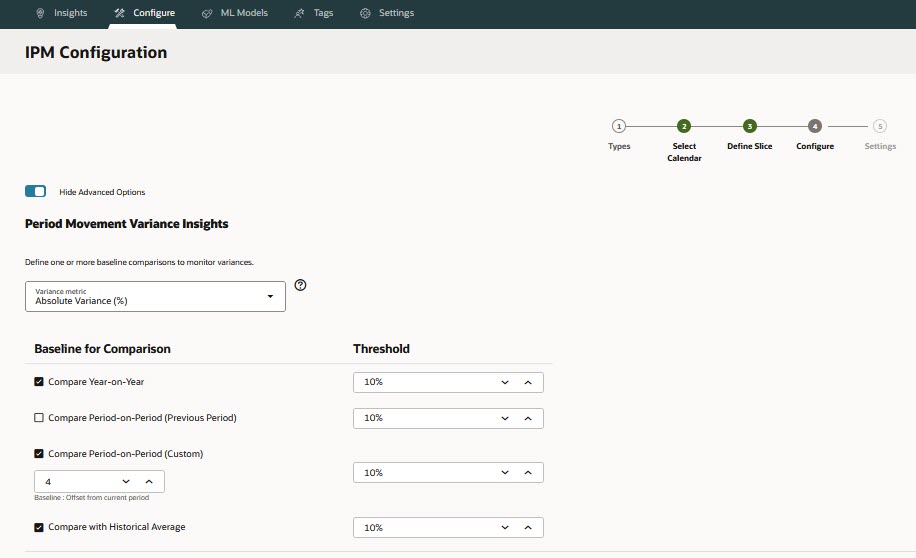Increase Custom period threshold up chevron

click(528, 472)
